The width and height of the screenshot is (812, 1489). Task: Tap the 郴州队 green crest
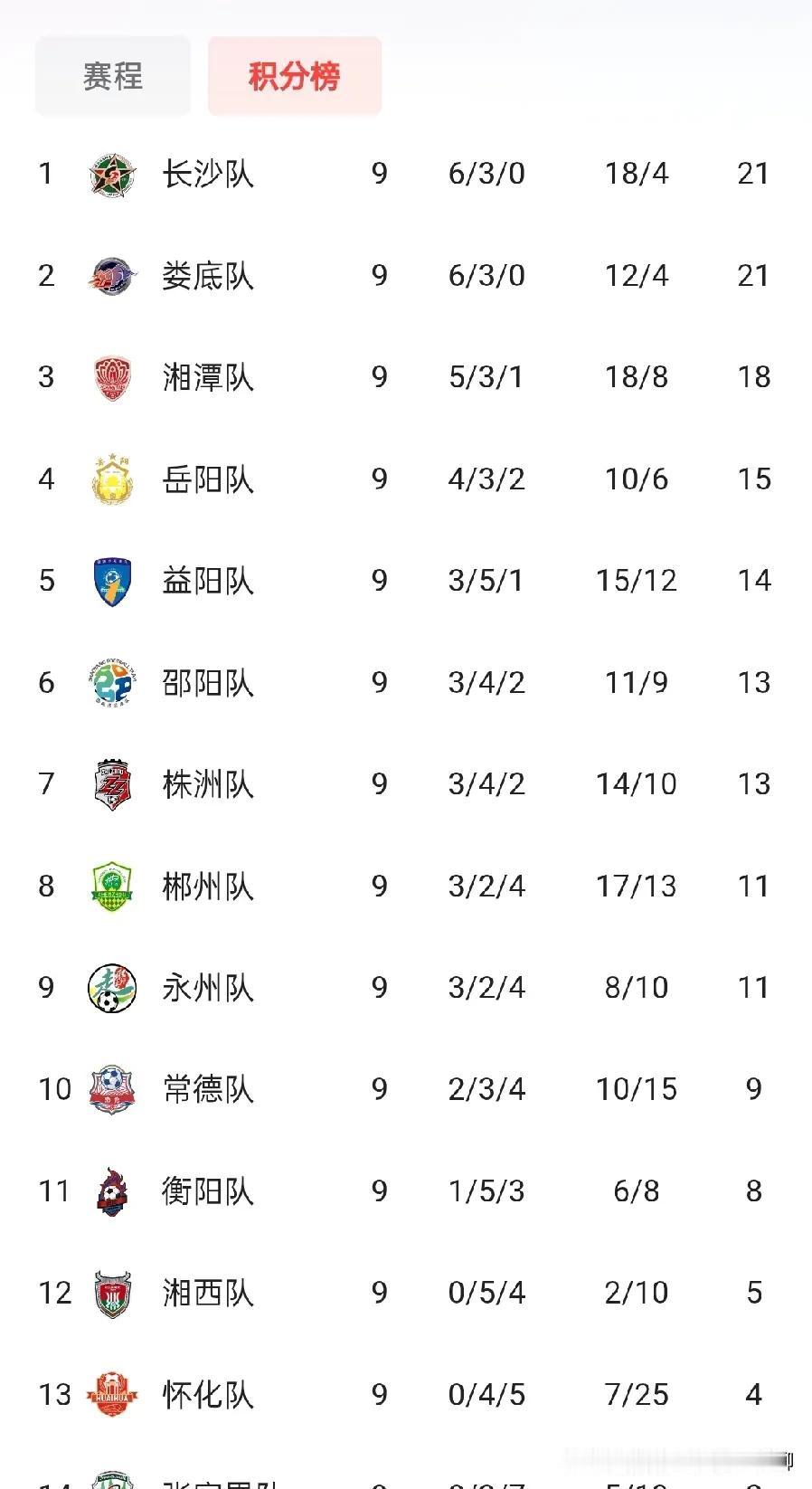[113, 887]
